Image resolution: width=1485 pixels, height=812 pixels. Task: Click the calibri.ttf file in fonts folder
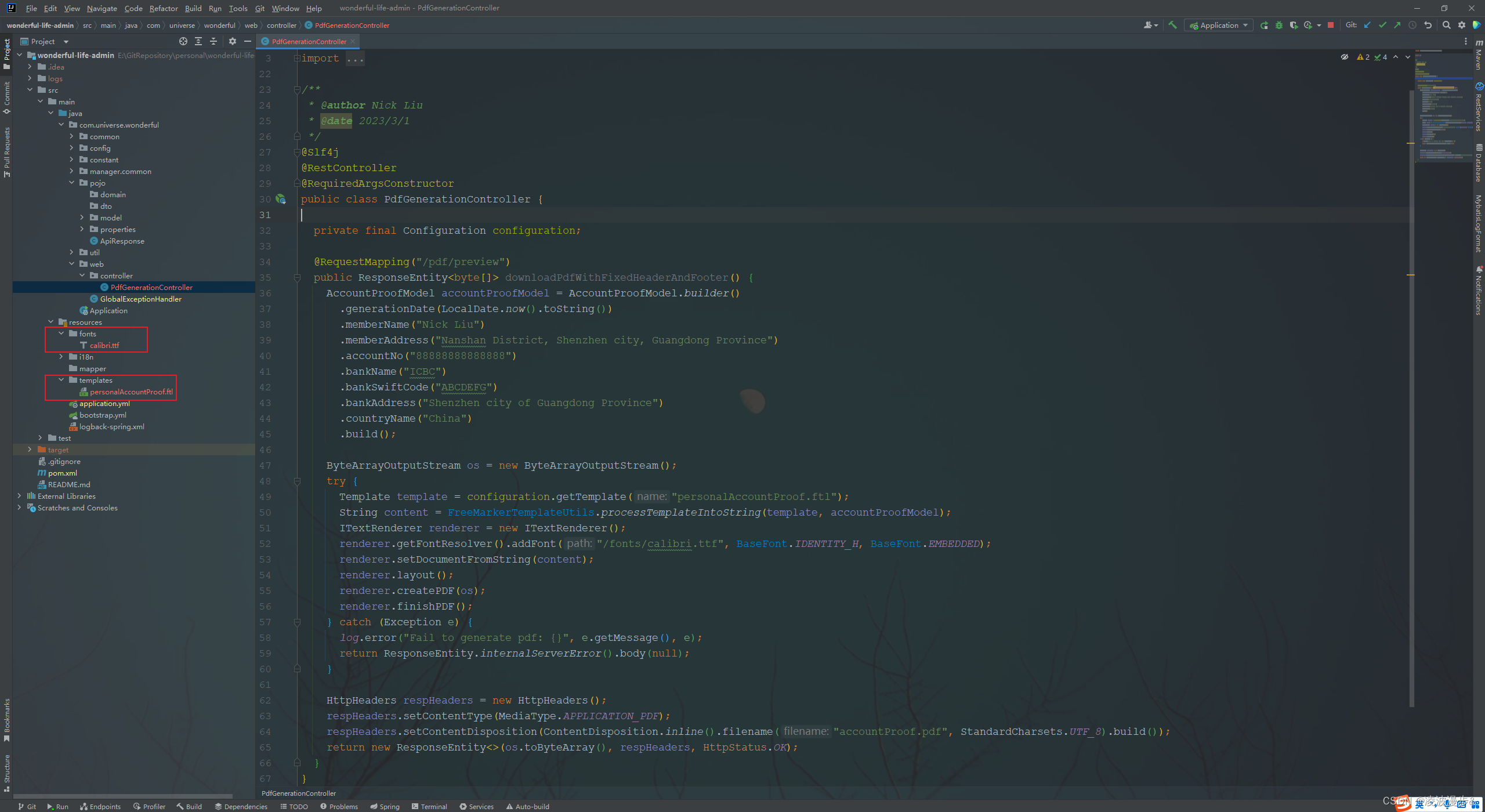click(x=104, y=345)
